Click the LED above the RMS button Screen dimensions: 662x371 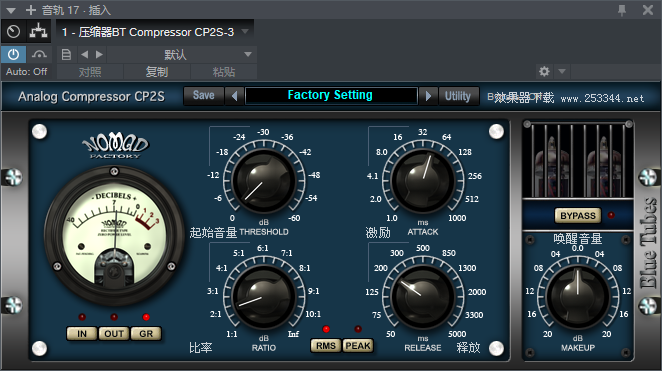point(326,329)
